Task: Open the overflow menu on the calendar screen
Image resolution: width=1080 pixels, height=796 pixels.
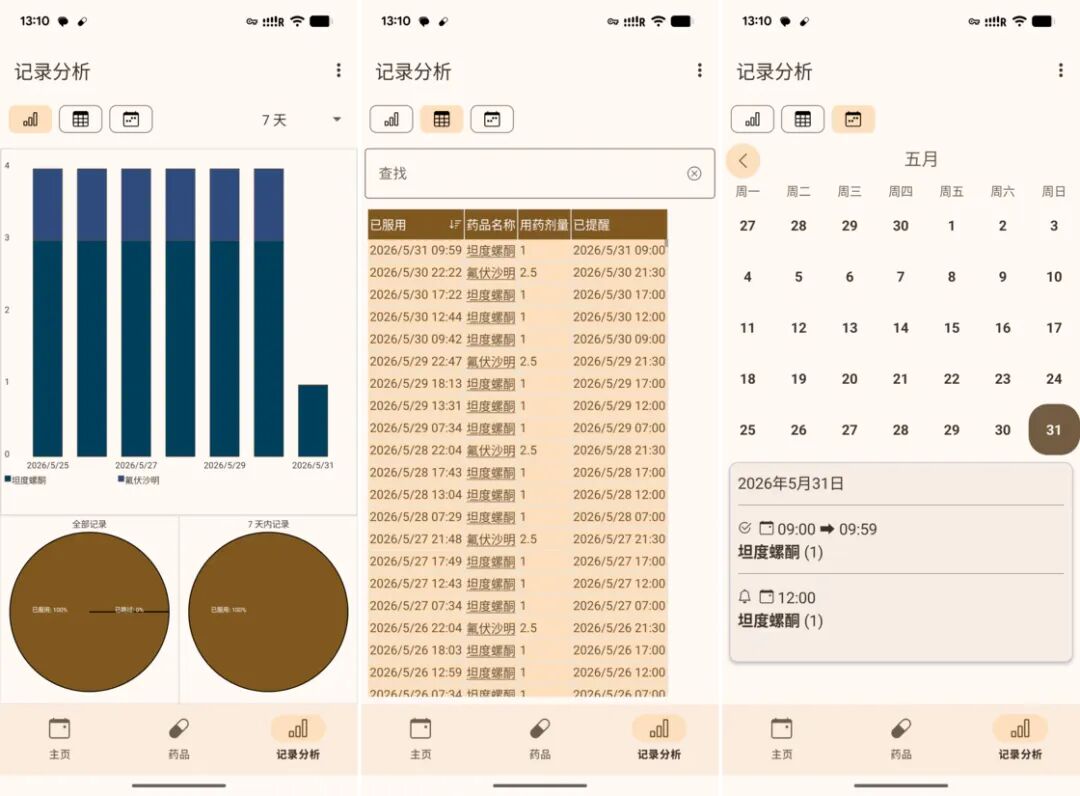Action: click(1060, 70)
